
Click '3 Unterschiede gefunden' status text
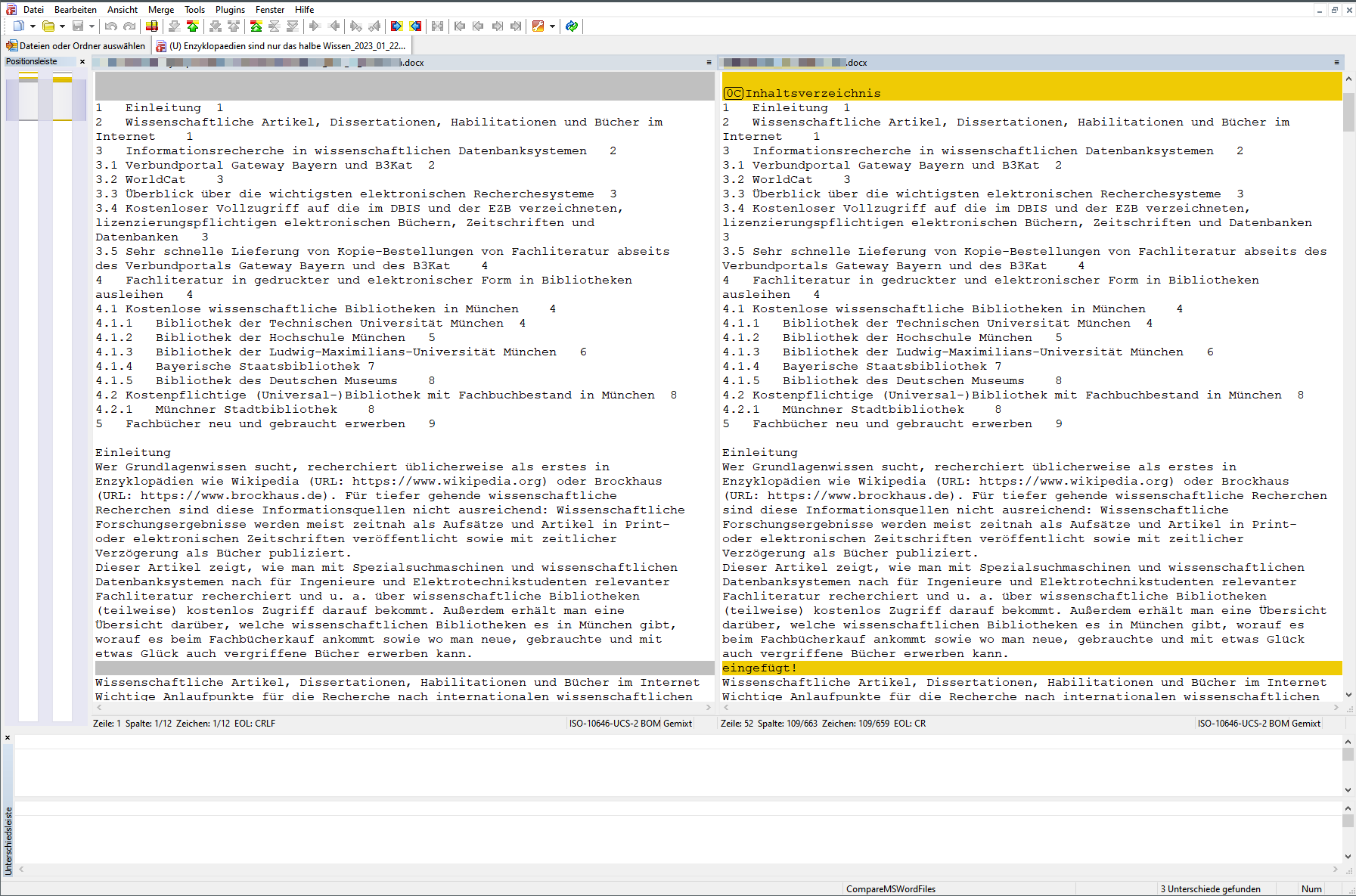click(1210, 889)
